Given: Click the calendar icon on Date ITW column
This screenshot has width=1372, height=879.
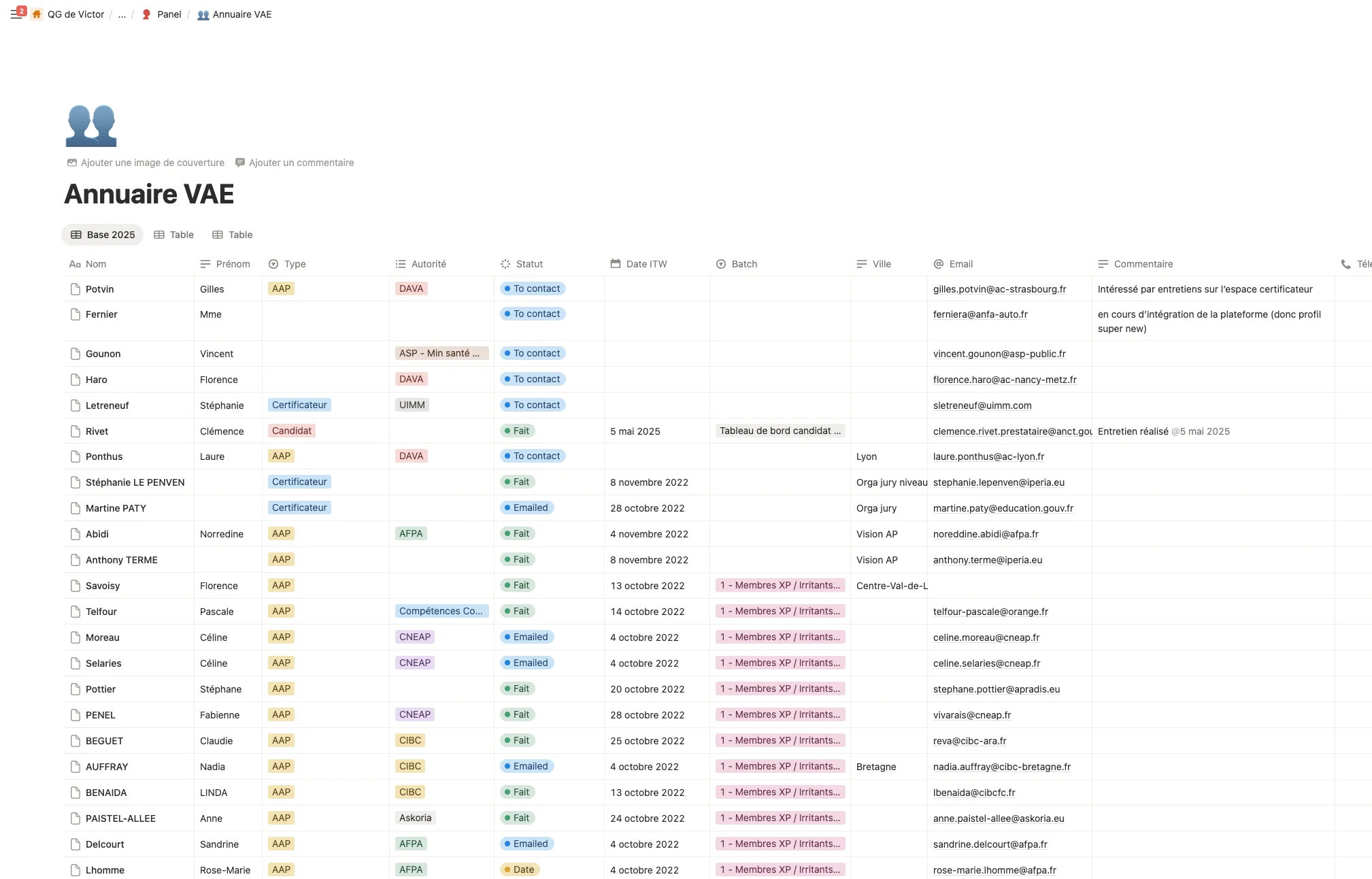Looking at the screenshot, I should pos(616,264).
